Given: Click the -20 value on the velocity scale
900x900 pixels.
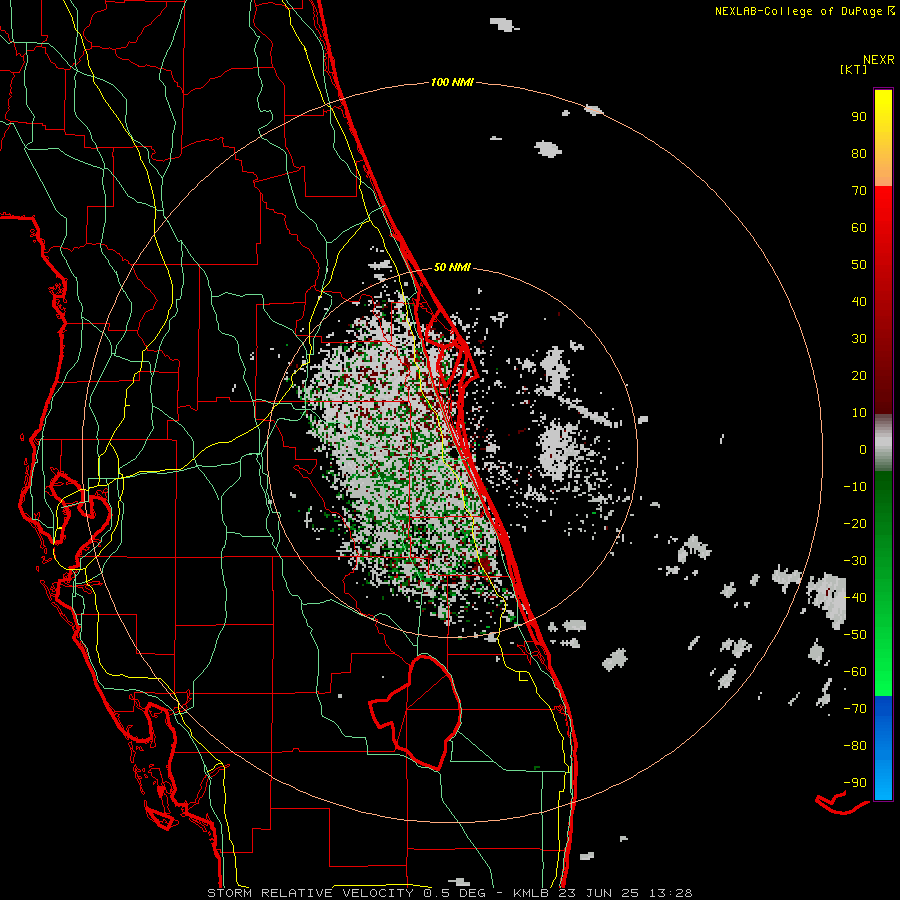Looking at the screenshot, I should point(855,524).
